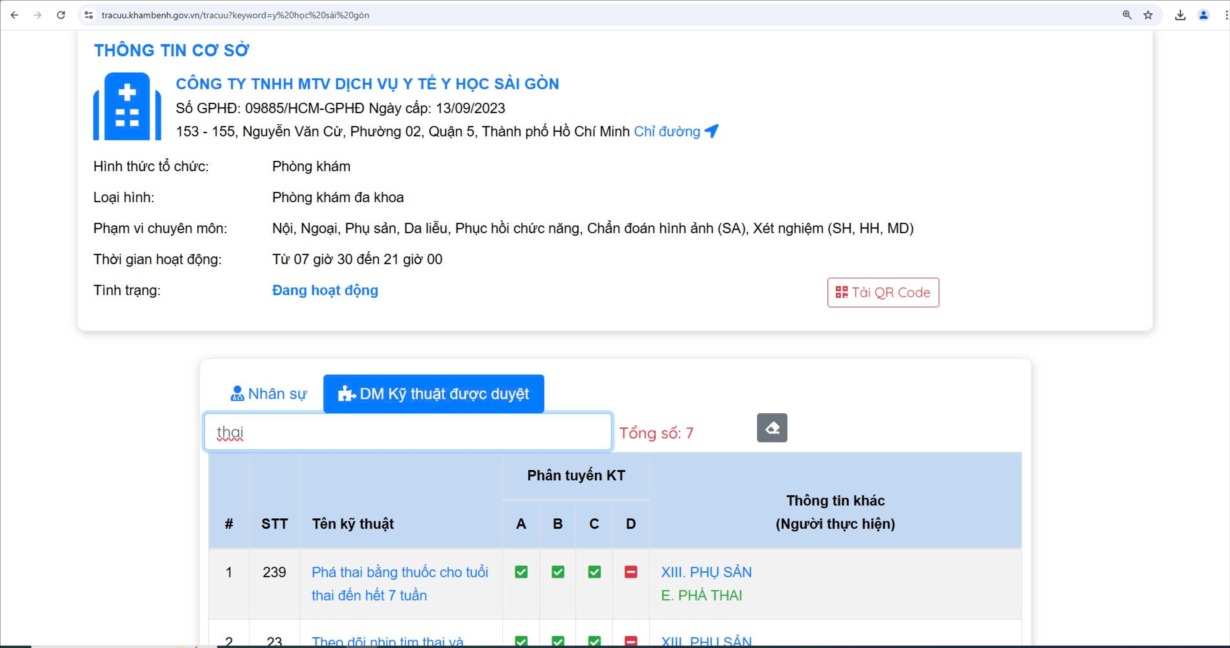
Task: Click the browser address bar URL
Action: pyautogui.click(x=236, y=15)
